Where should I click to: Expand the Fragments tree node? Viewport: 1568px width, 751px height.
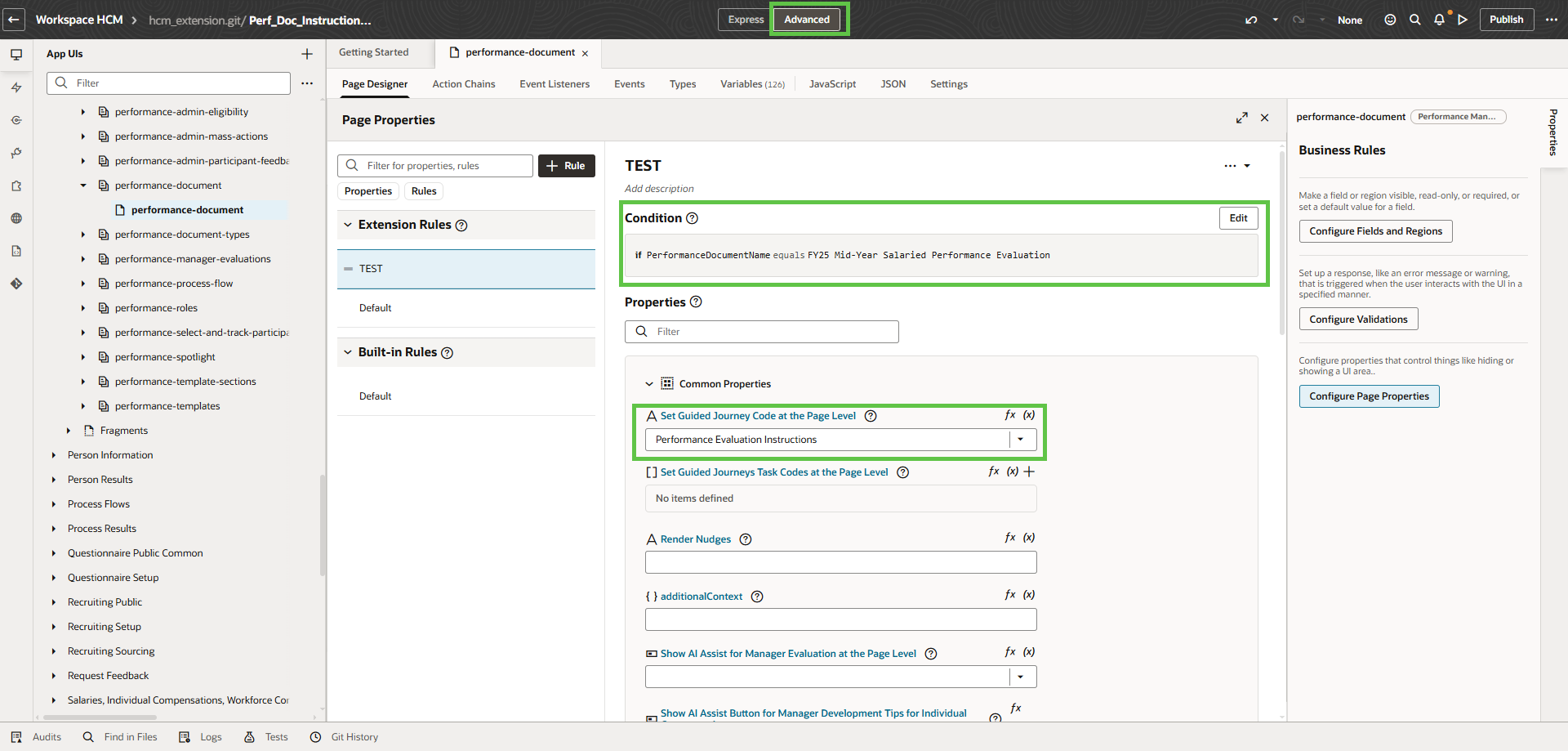[x=69, y=431]
